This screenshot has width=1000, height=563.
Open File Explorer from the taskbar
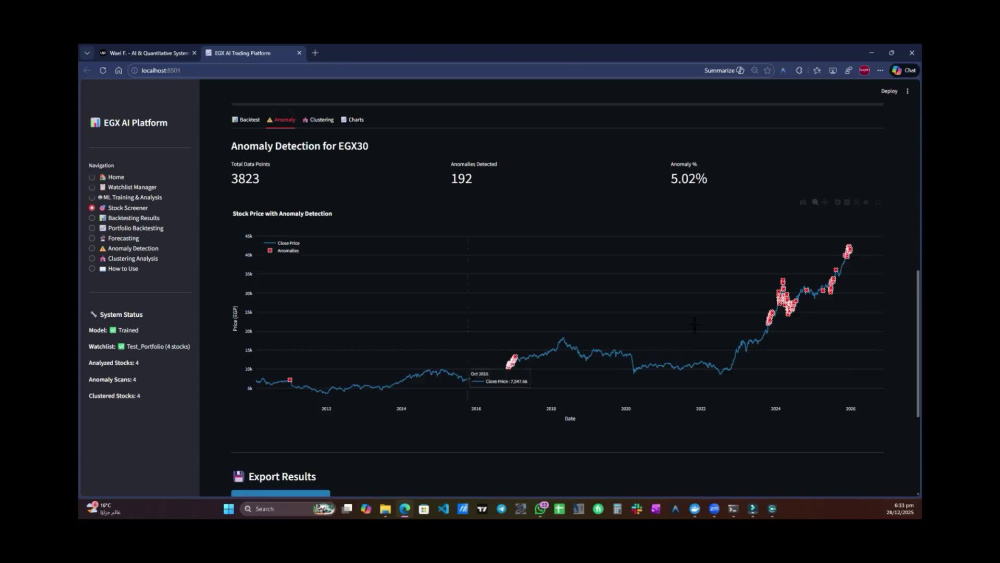[385, 509]
